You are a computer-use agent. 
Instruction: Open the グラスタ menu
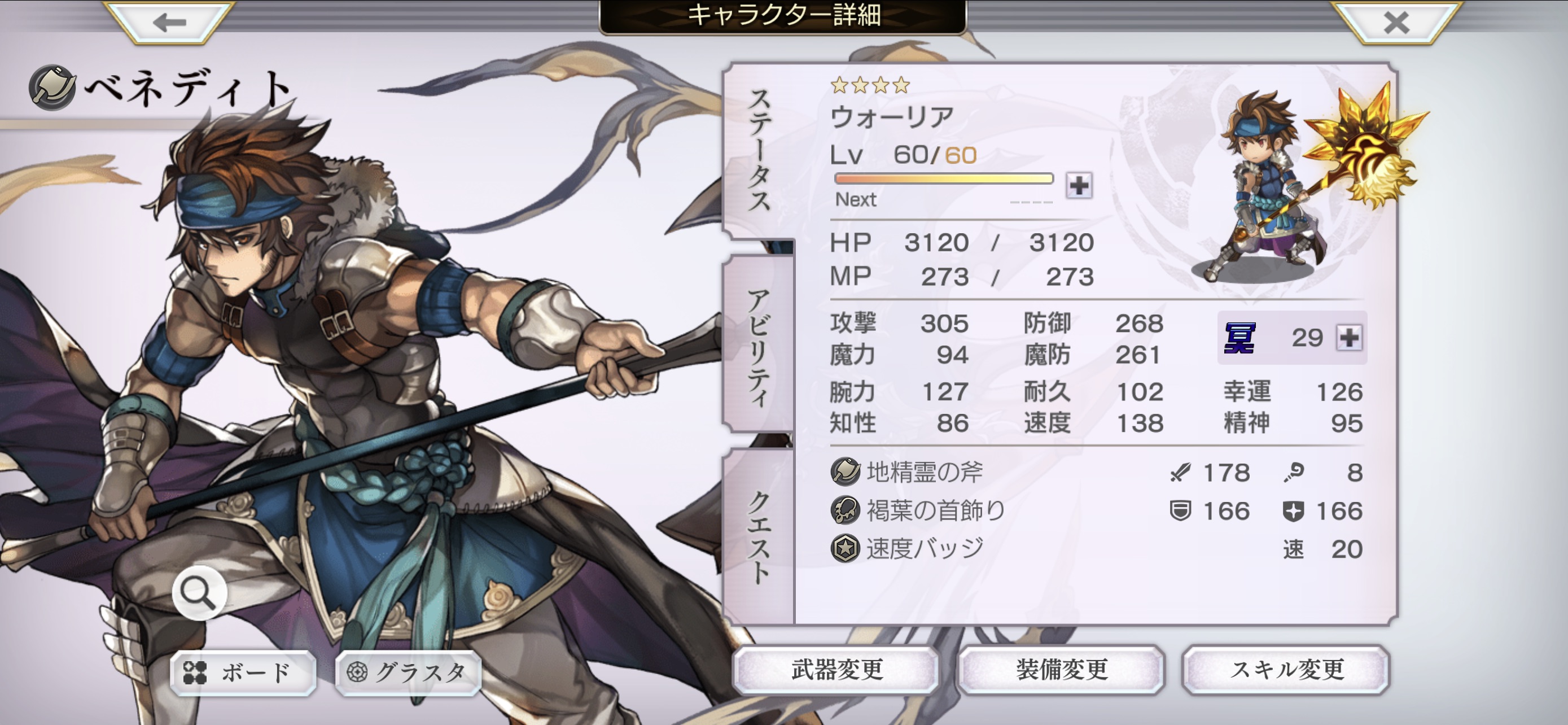[x=408, y=672]
